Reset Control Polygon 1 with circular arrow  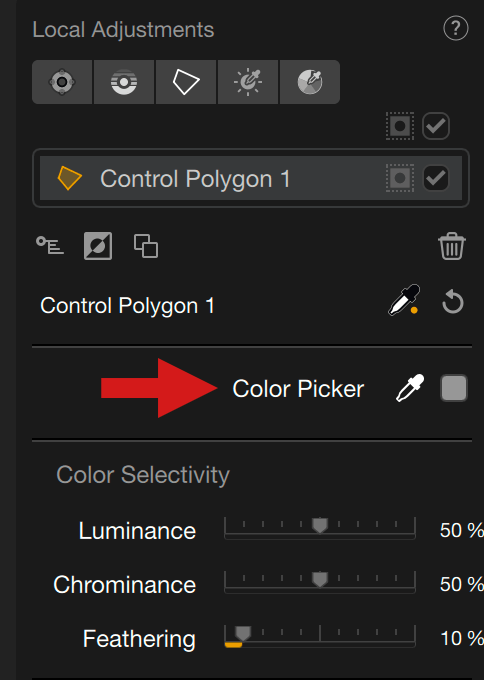[x=453, y=302]
